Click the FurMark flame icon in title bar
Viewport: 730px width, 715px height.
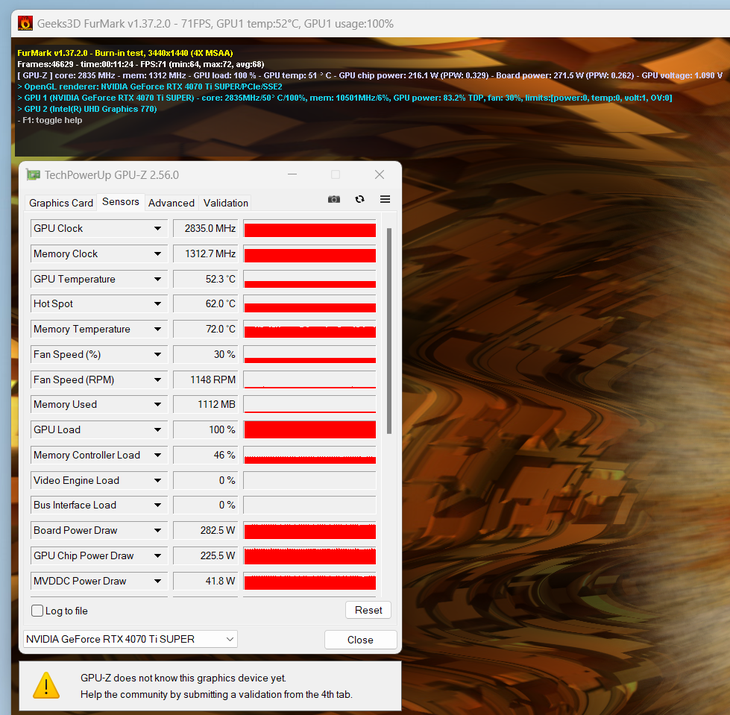tap(25, 23)
